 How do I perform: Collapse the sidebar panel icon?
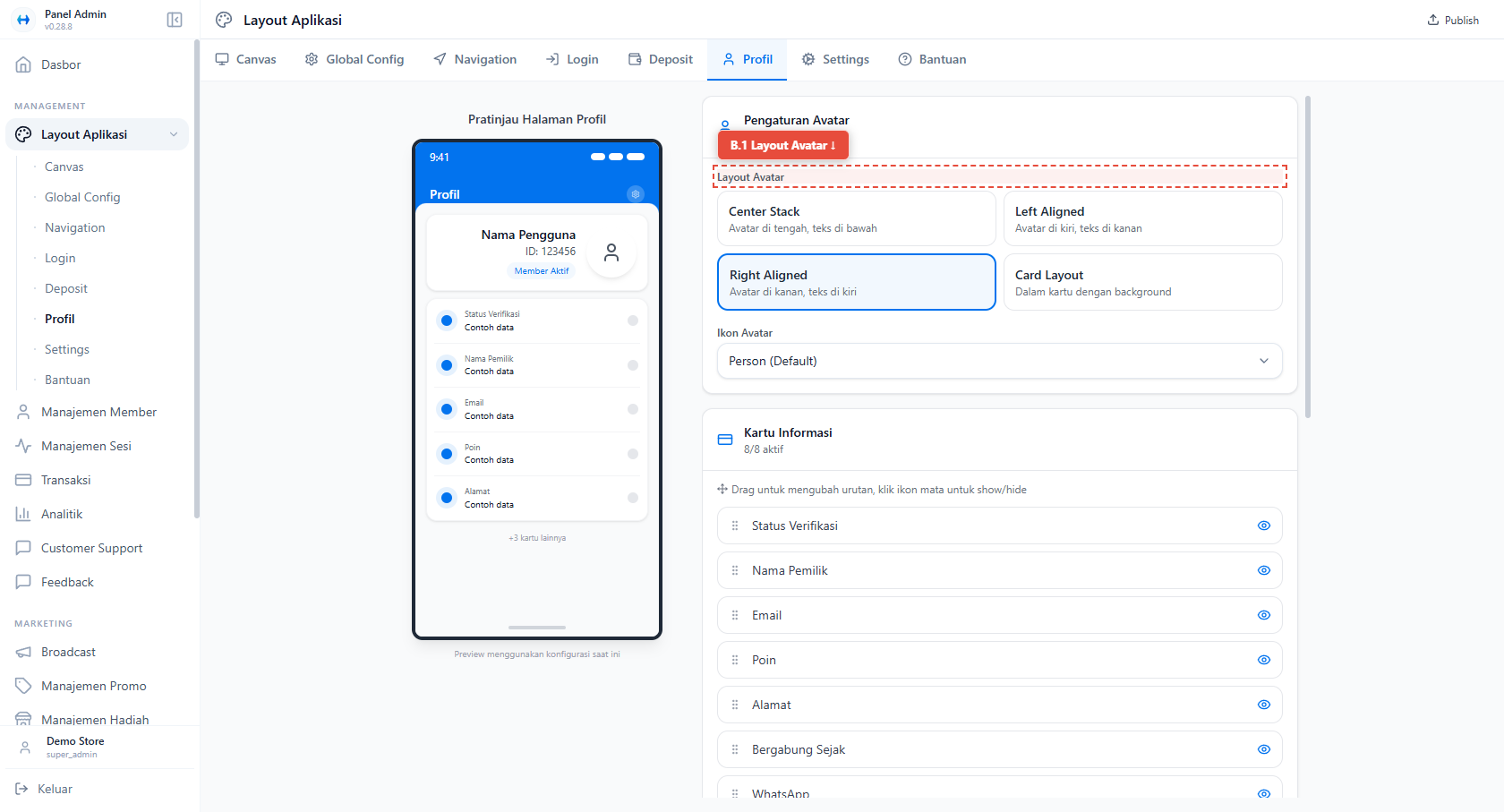(175, 20)
